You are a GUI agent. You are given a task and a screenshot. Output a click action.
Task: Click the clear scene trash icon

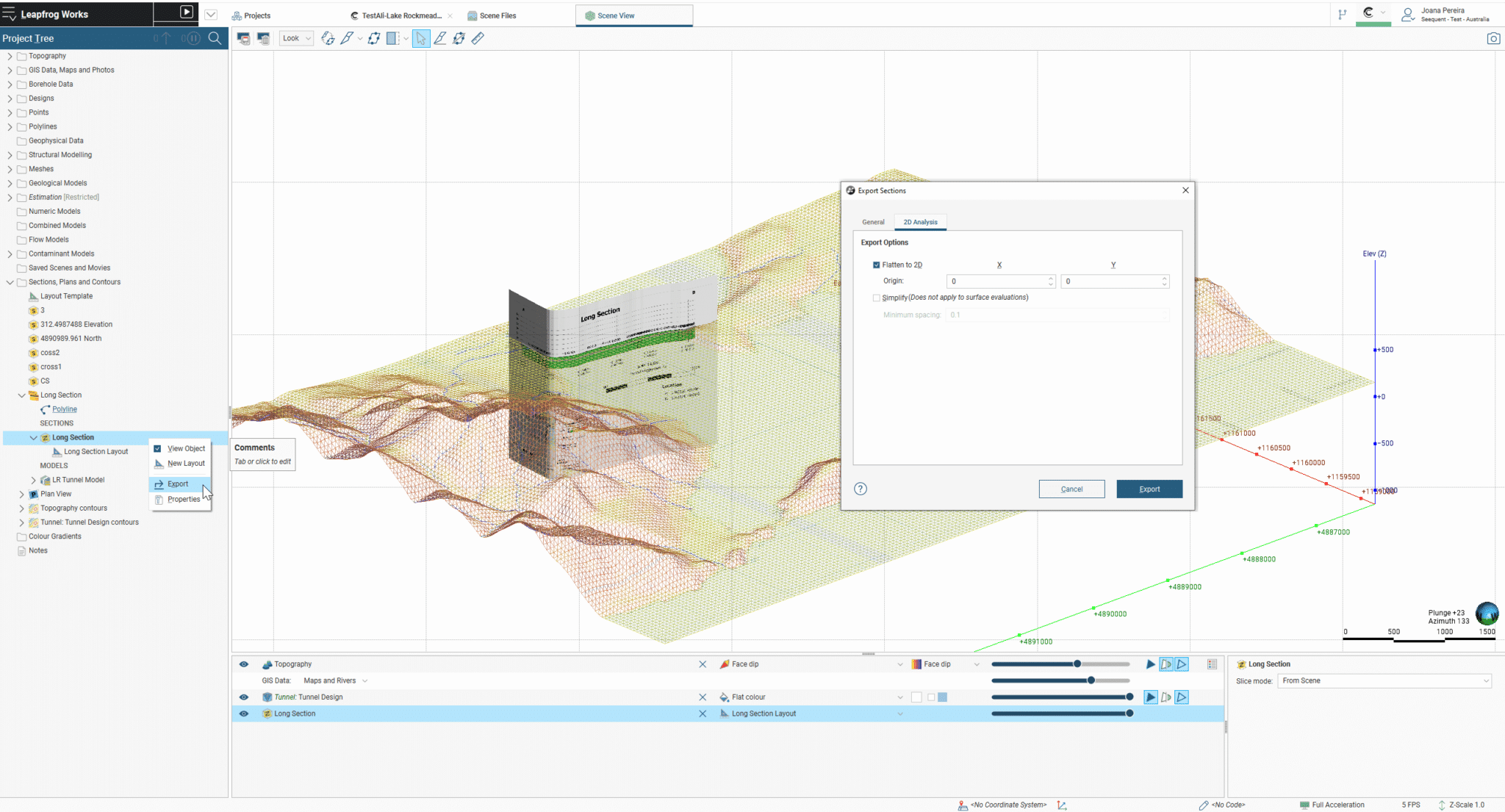(264, 38)
